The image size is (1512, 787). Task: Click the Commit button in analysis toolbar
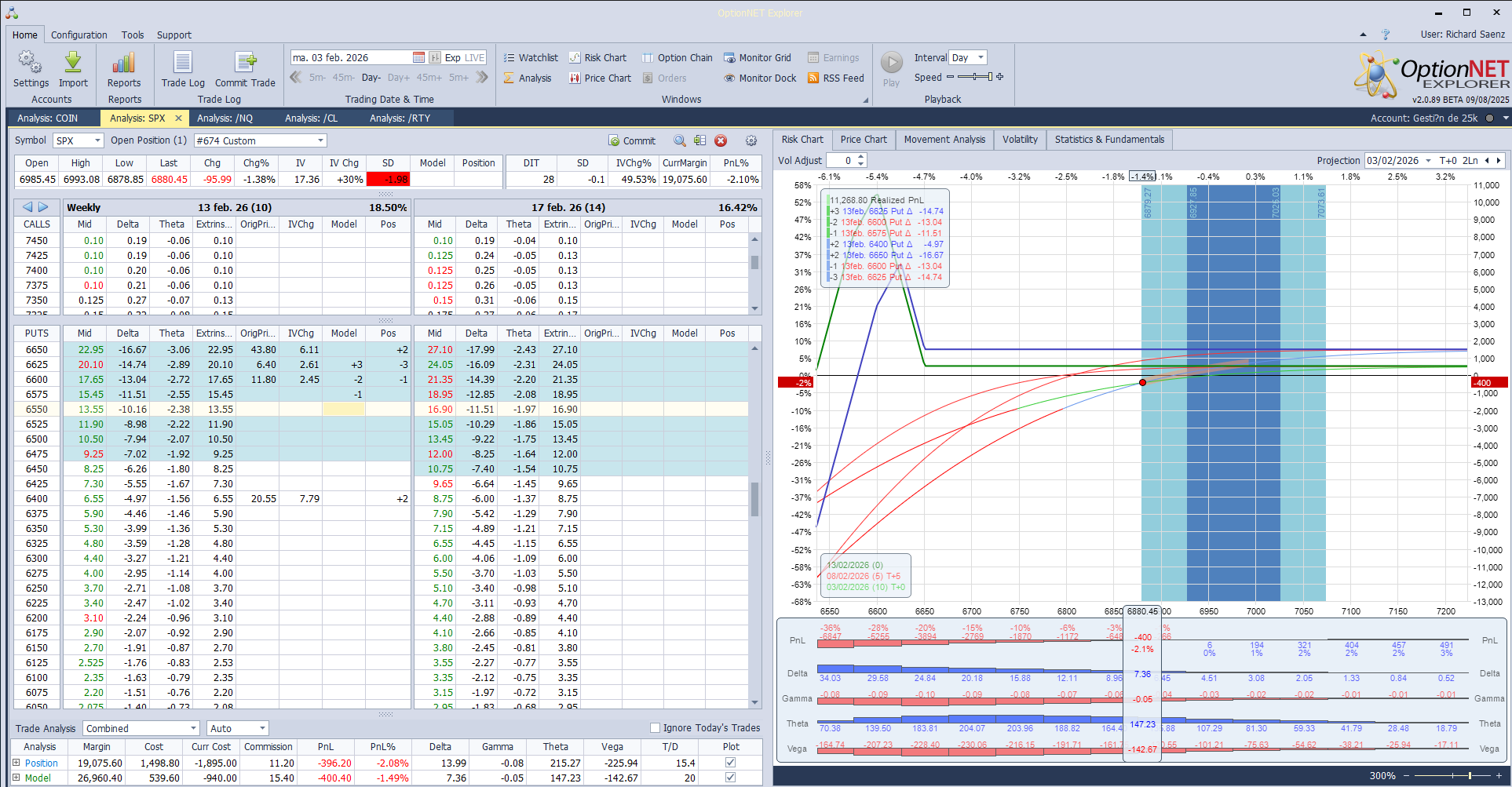(632, 140)
